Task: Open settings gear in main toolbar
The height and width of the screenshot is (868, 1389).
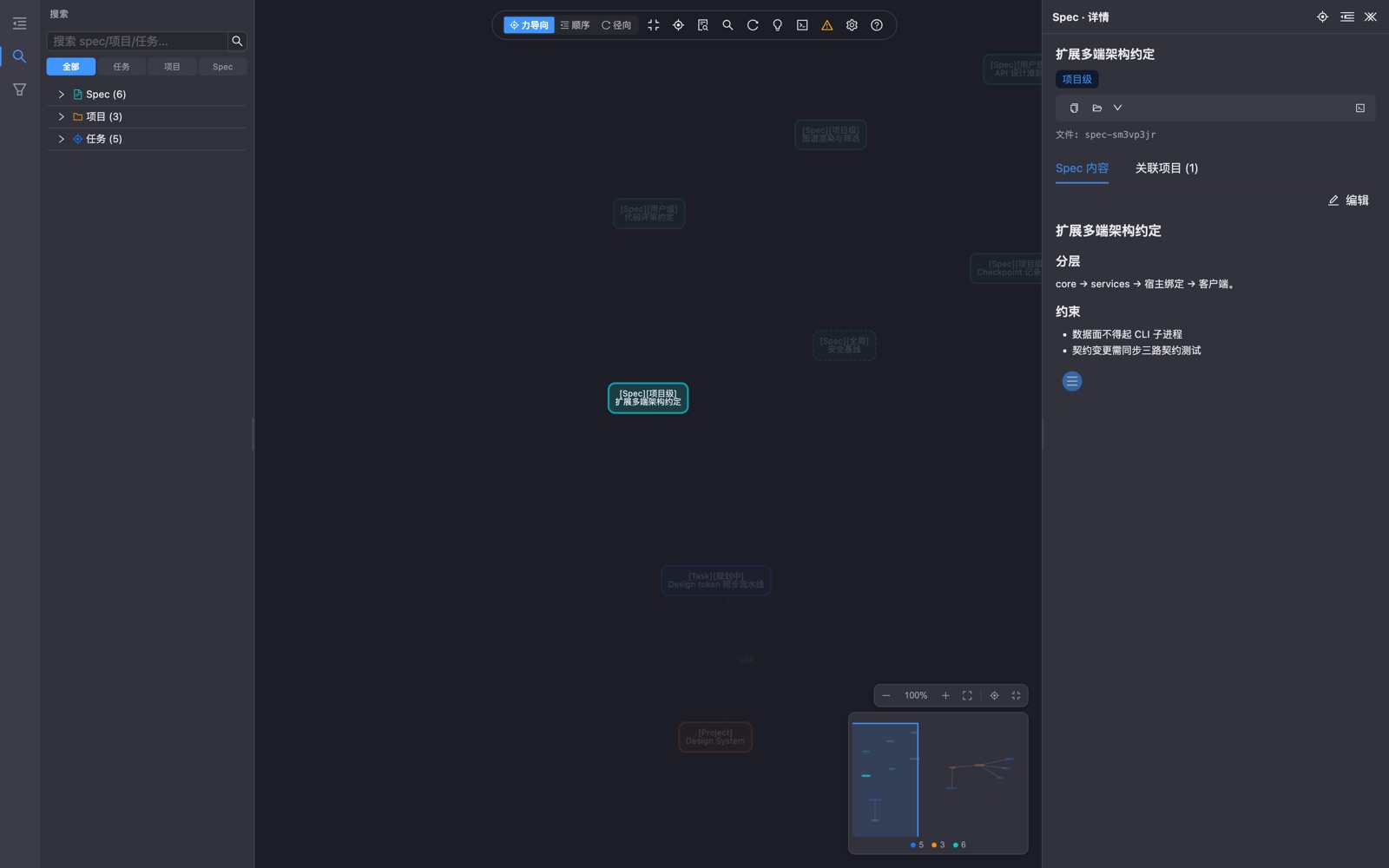Action: pos(852,25)
